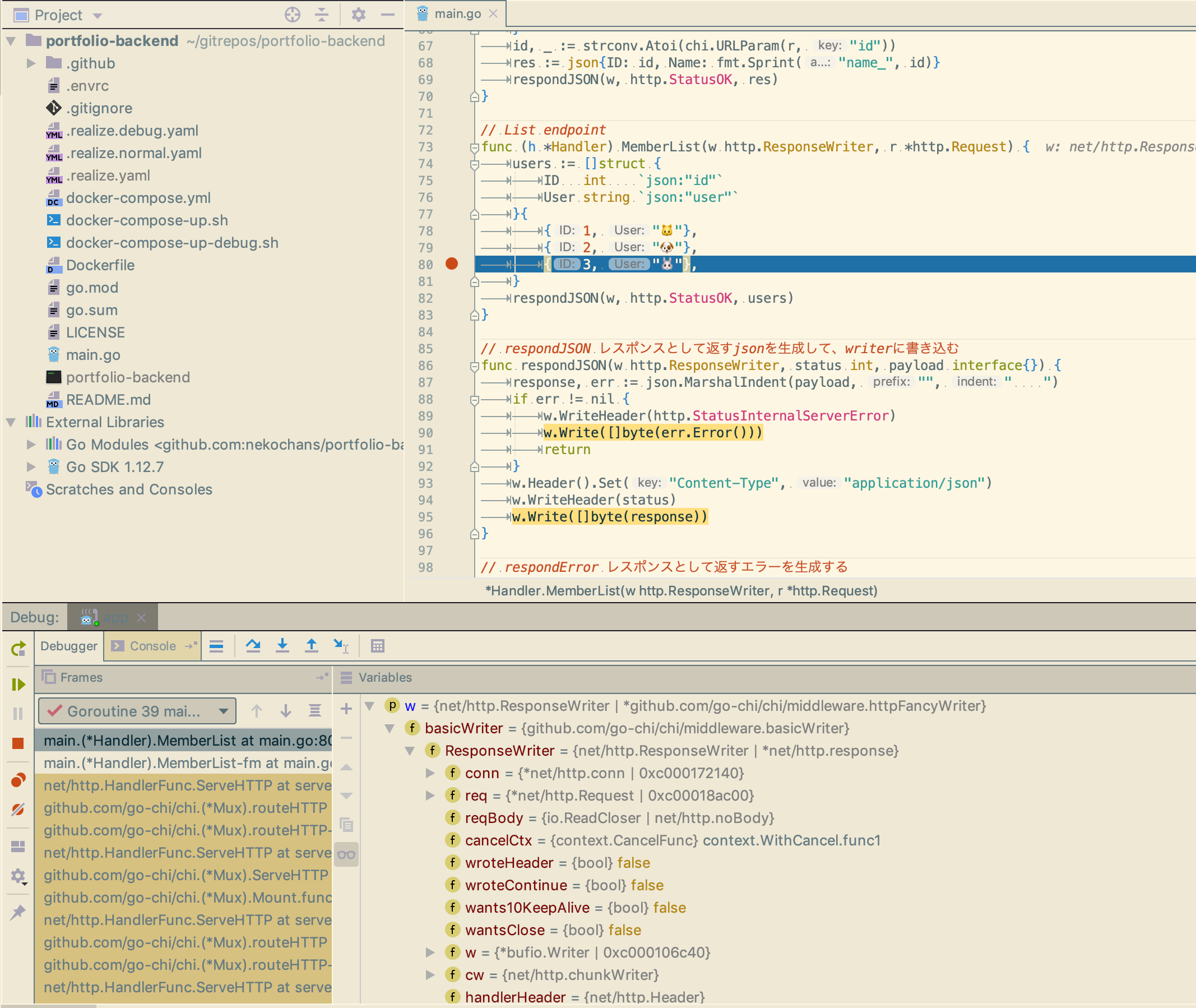Viewport: 1196px width, 1008px height.
Task: Click the Step Over debugger icon
Action: [253, 646]
